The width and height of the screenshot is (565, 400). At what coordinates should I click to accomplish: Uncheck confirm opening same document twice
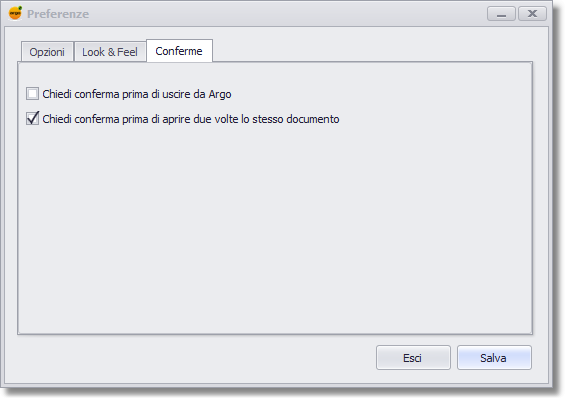point(32,119)
